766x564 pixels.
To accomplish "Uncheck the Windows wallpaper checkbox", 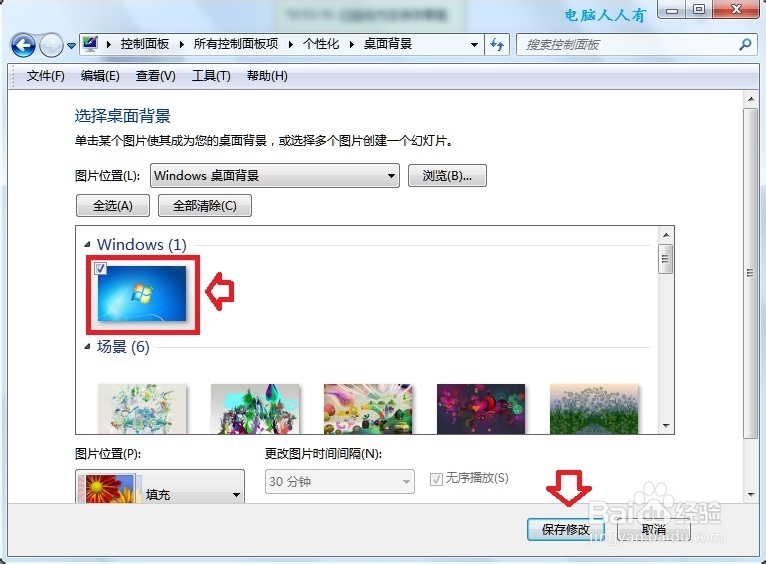I will coord(101,269).
